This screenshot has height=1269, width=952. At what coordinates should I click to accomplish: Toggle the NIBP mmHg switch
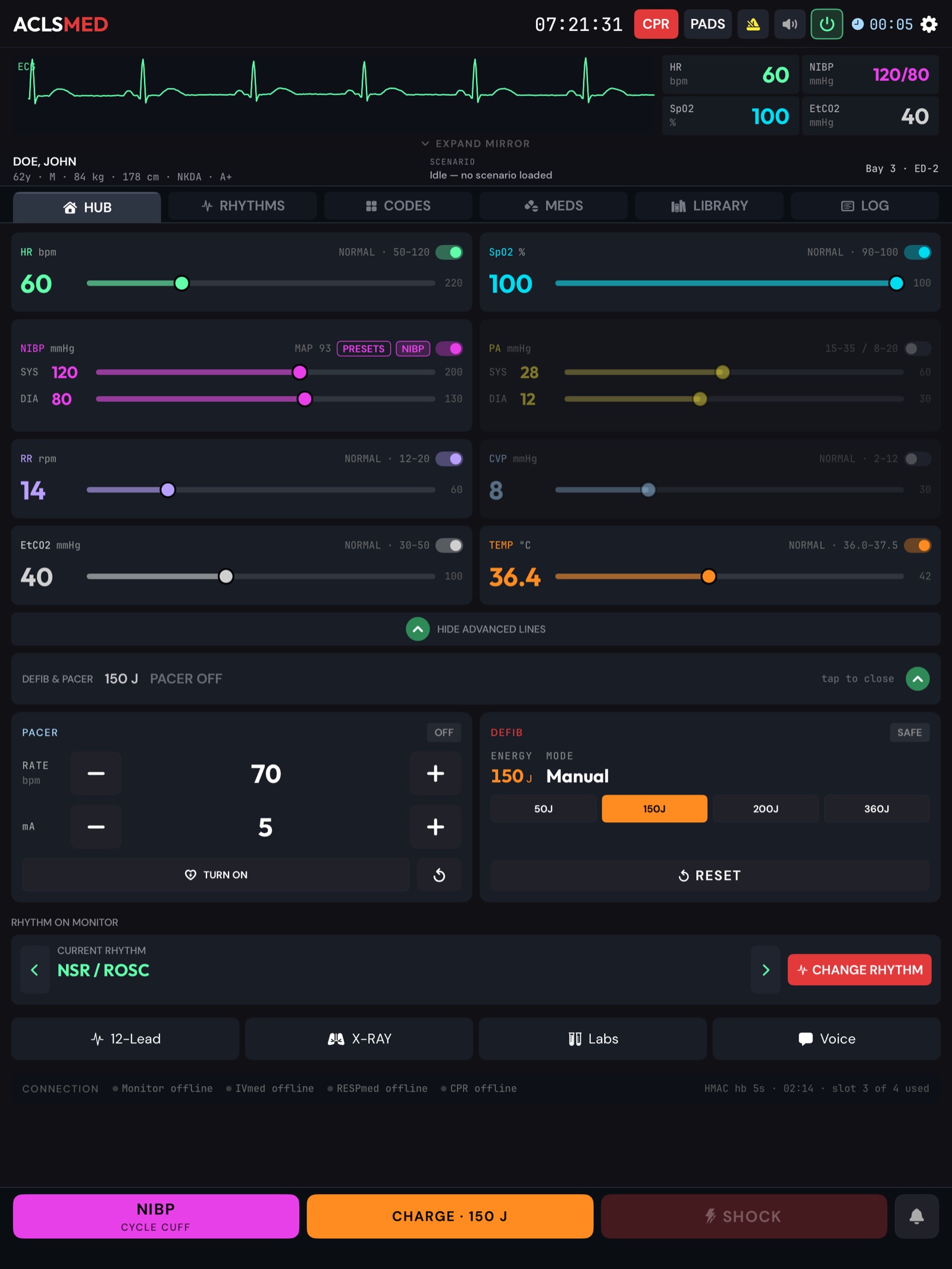coord(449,349)
